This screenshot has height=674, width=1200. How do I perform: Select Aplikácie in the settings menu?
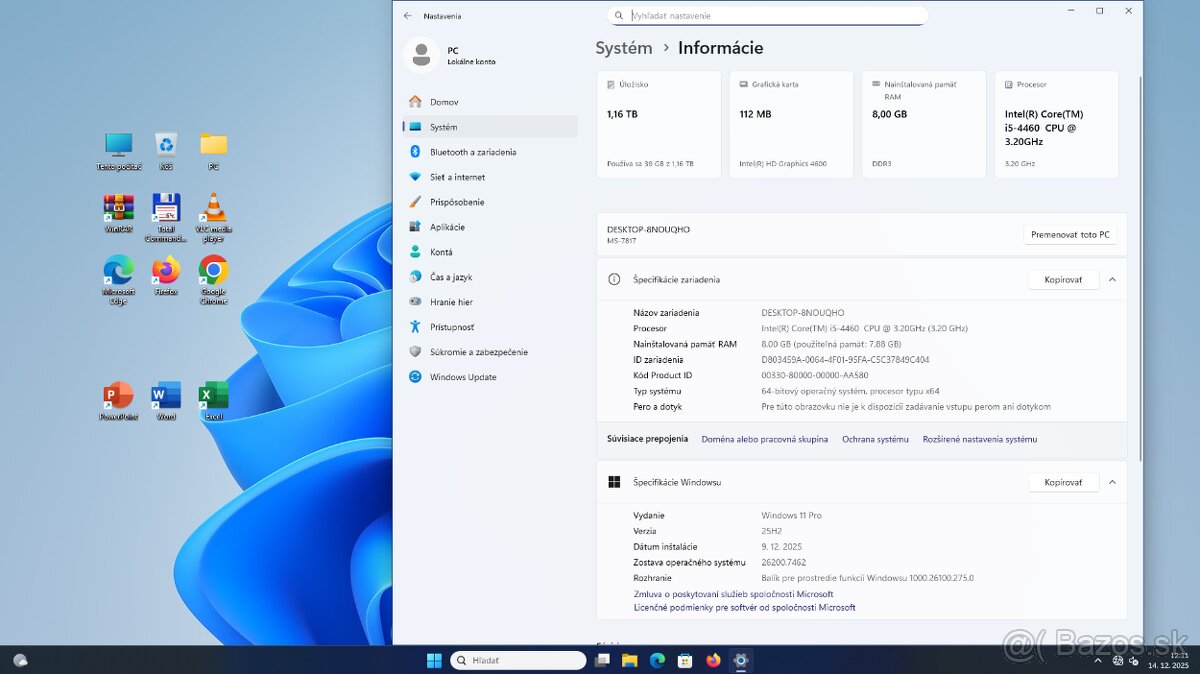tap(449, 227)
